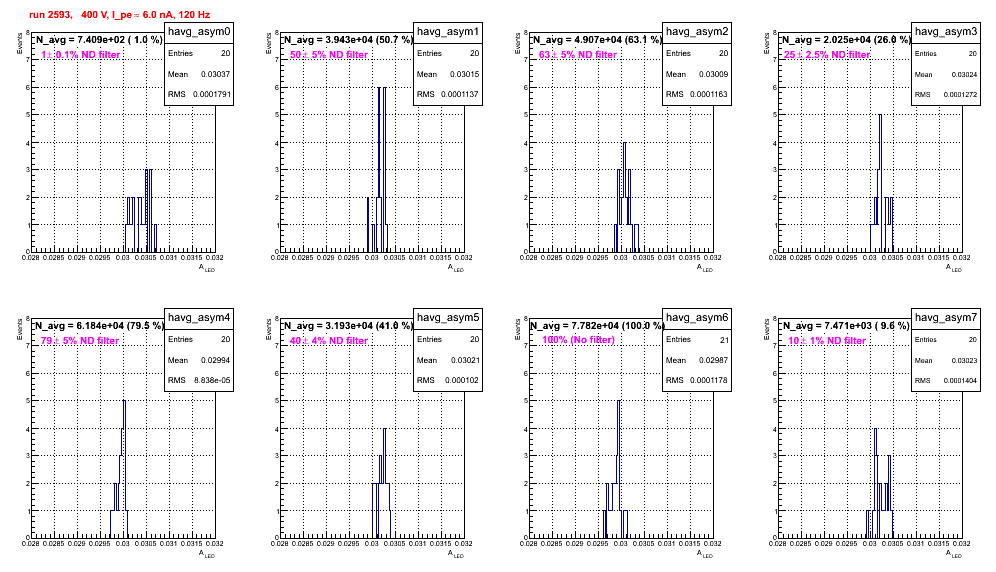The height and width of the screenshot is (572, 996).
Task: Click the N_avg = 7.782e+04 label
Action: [596, 325]
